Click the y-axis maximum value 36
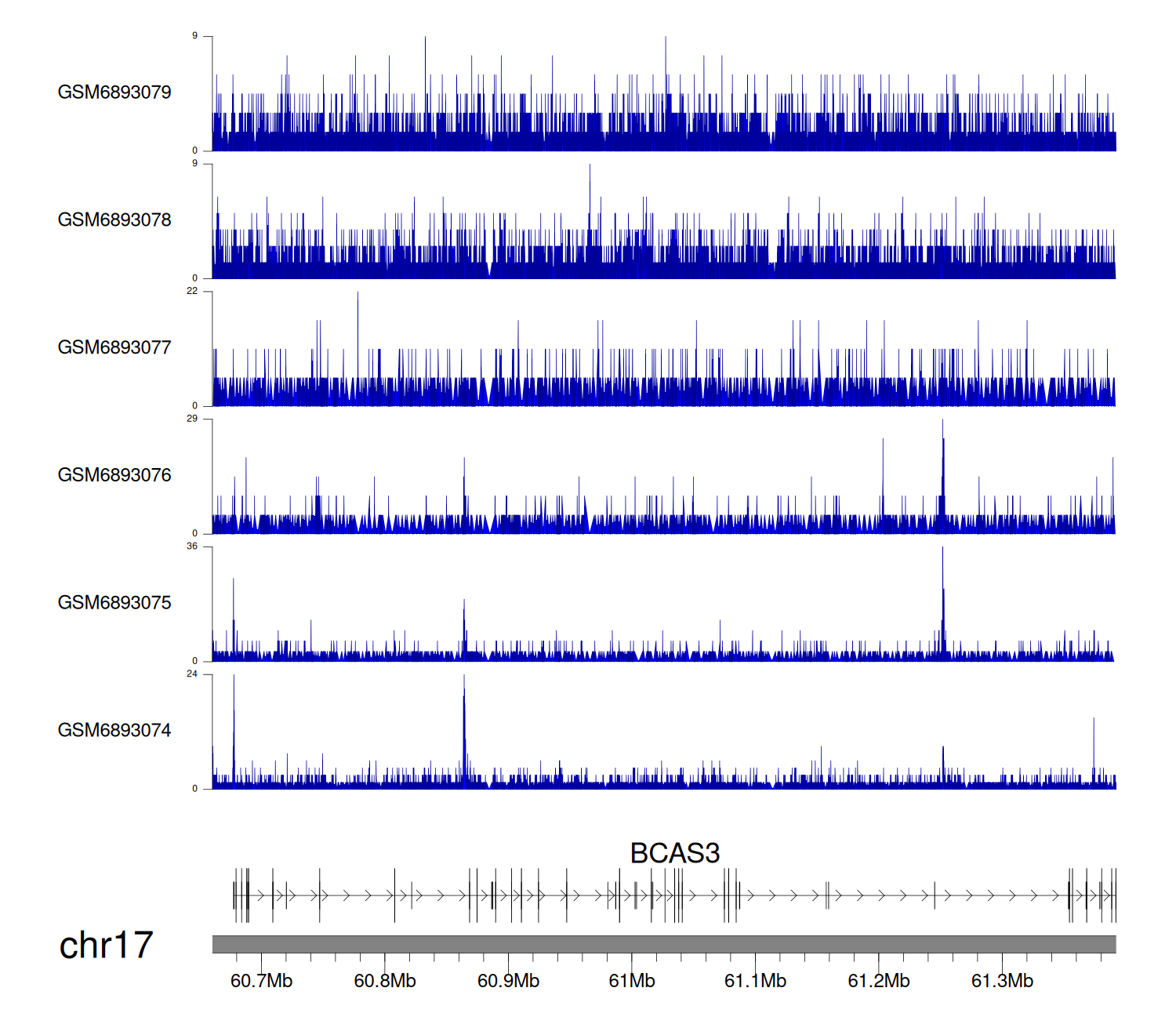This screenshot has width=1176, height=1035. (192, 547)
